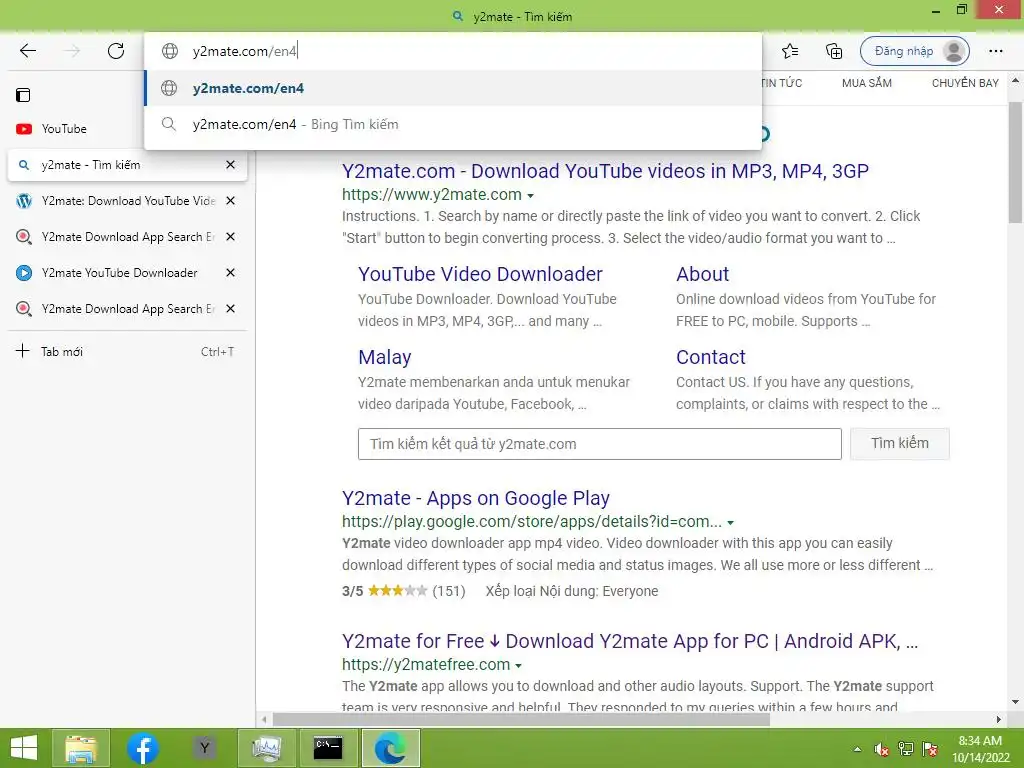Switch to YouTube tab
The width and height of the screenshot is (1024, 768).
tap(64, 129)
